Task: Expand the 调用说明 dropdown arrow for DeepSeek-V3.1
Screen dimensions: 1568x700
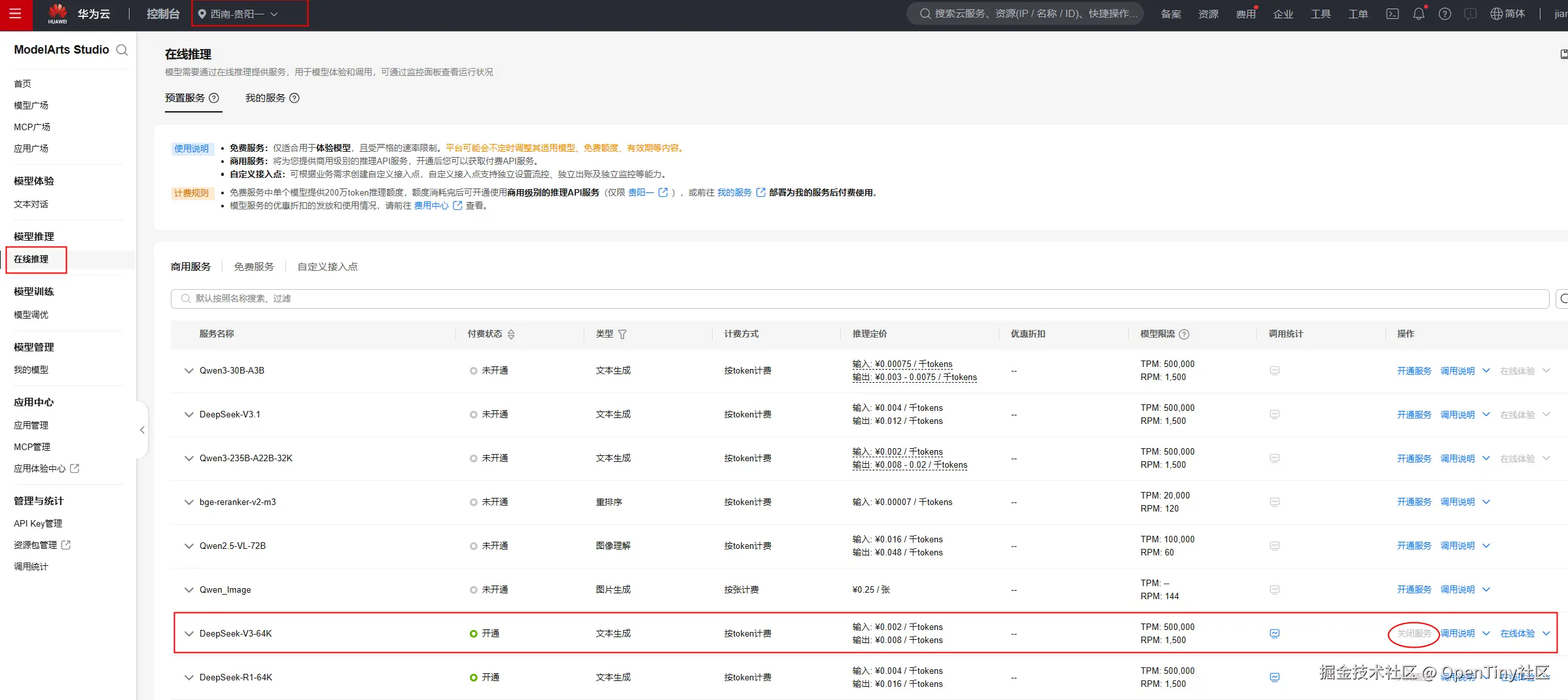Action: [1486, 415]
